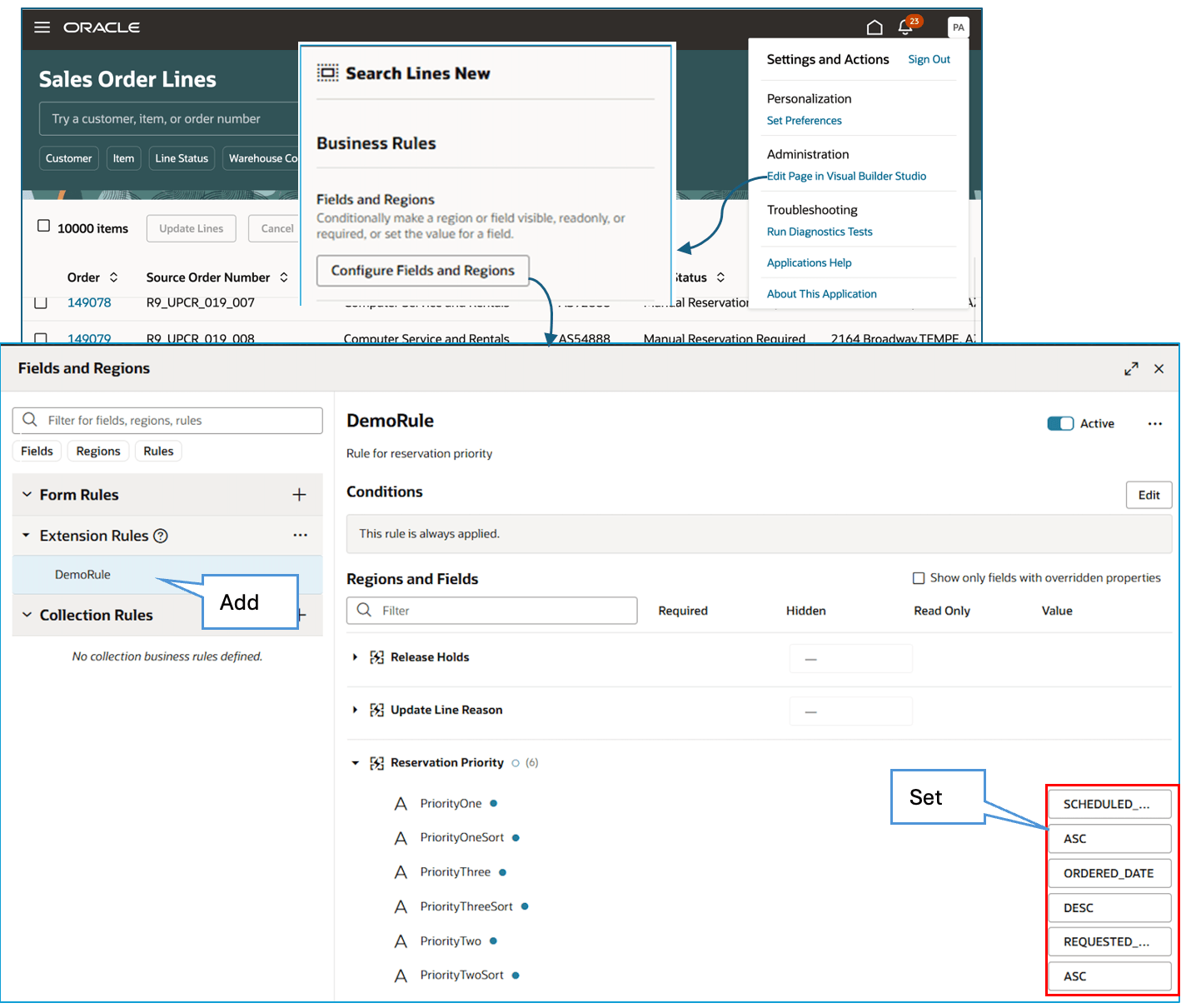Viewport: 1186px width, 1008px height.
Task: Sort by Source Order Number column
Action: (283, 277)
